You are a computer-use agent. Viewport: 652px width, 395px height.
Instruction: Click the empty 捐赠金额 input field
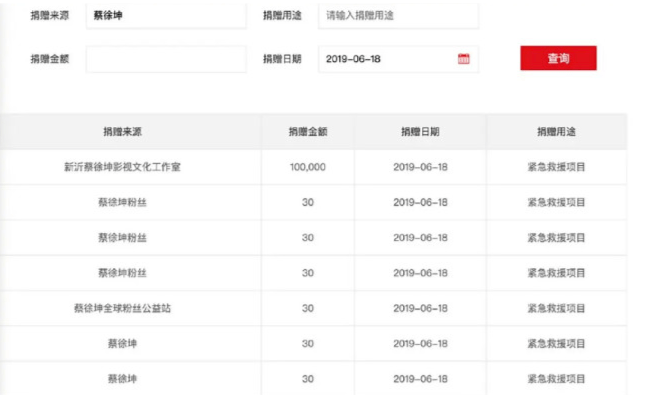pos(166,59)
